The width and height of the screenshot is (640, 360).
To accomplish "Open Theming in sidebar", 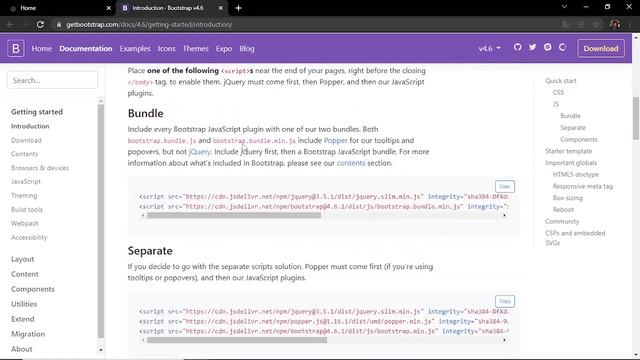I will 24,196.
